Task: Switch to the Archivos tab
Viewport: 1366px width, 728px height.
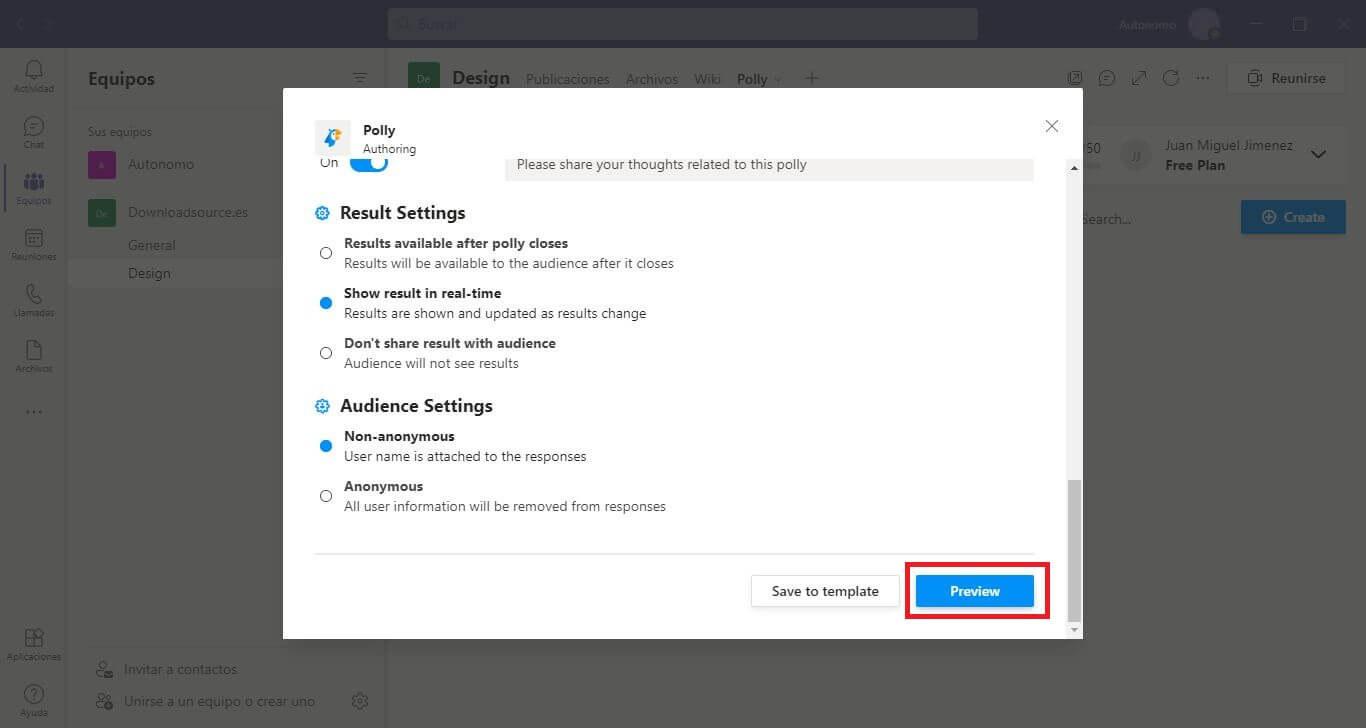Action: click(x=652, y=79)
